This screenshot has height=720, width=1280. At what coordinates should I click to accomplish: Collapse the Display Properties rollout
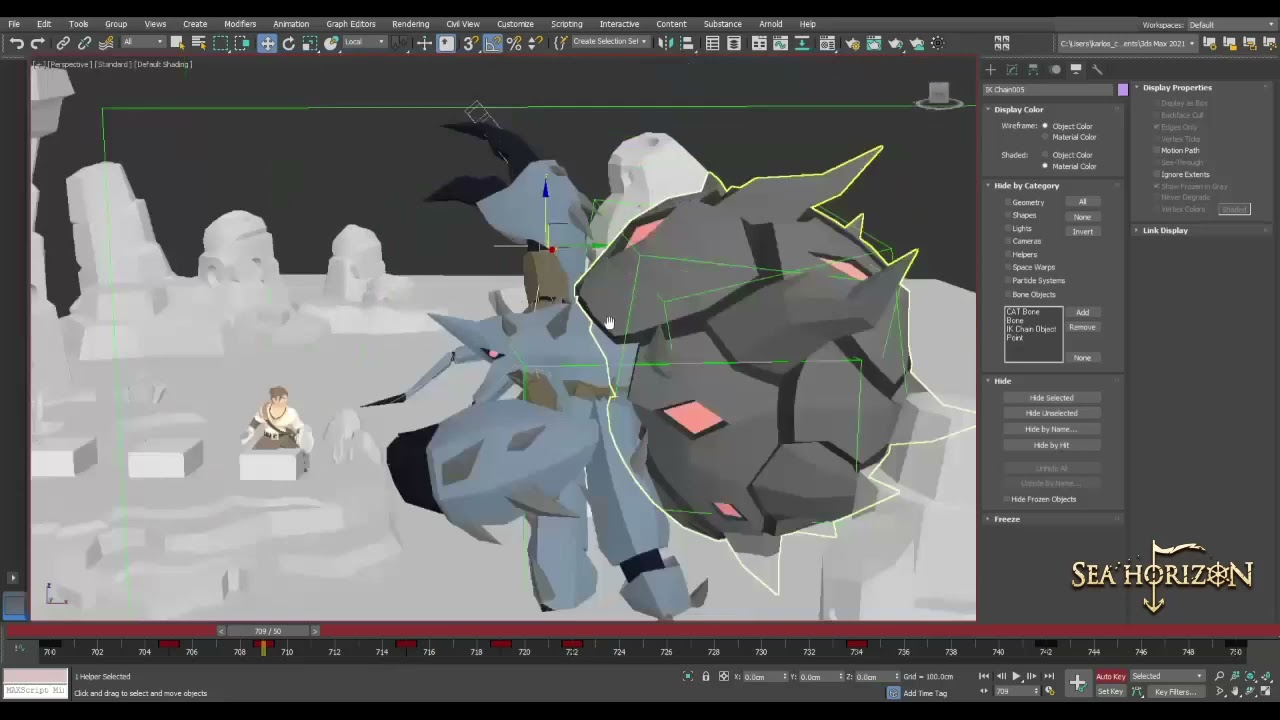[x=1177, y=87]
